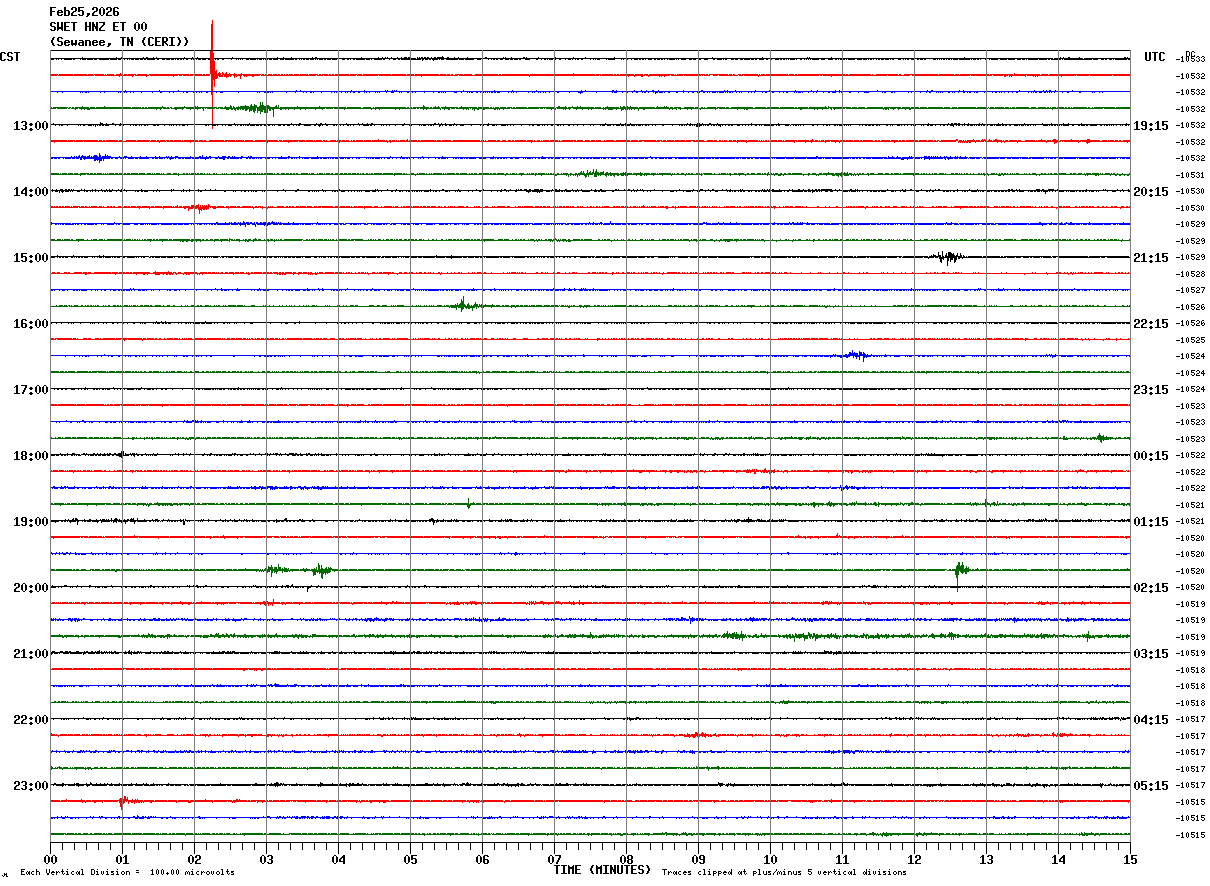
Task: Select the 19:15 UTC time label
Action: point(1150,126)
